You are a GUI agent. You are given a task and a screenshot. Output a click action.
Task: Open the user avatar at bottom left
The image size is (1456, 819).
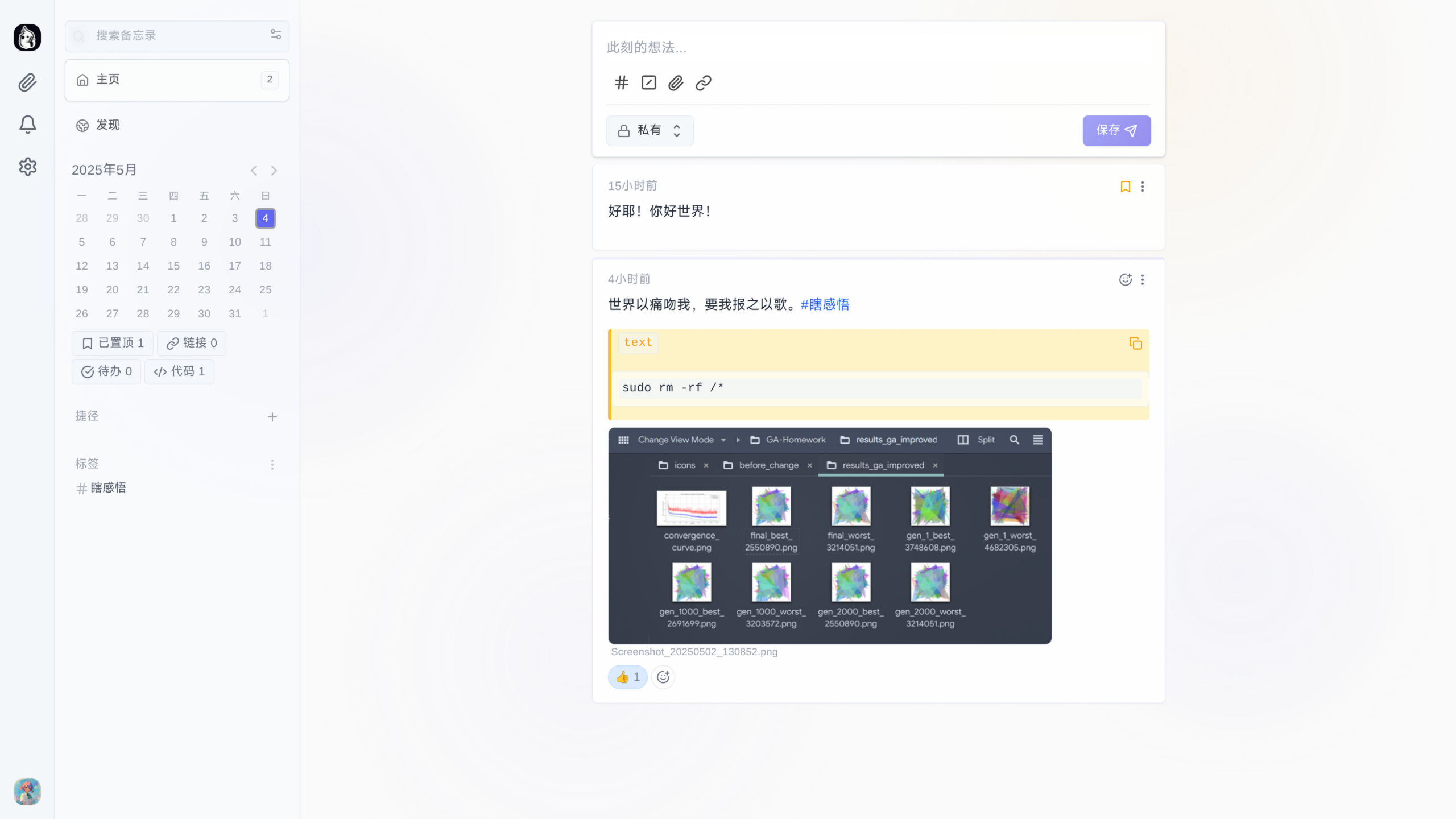pyautogui.click(x=27, y=791)
